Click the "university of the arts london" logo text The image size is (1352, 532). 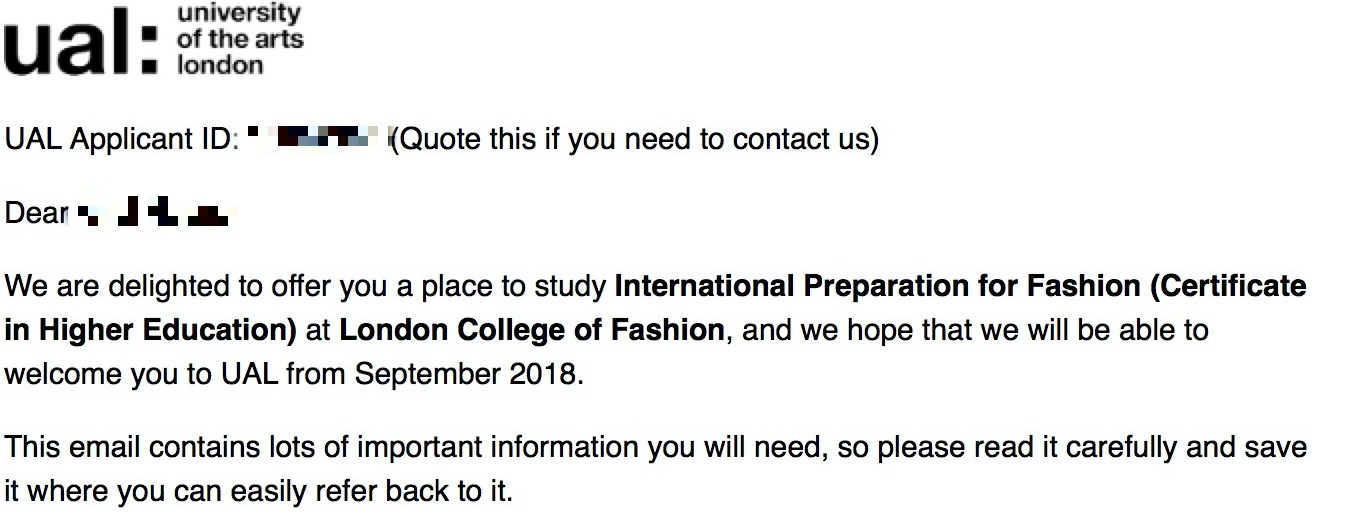click(x=239, y=40)
